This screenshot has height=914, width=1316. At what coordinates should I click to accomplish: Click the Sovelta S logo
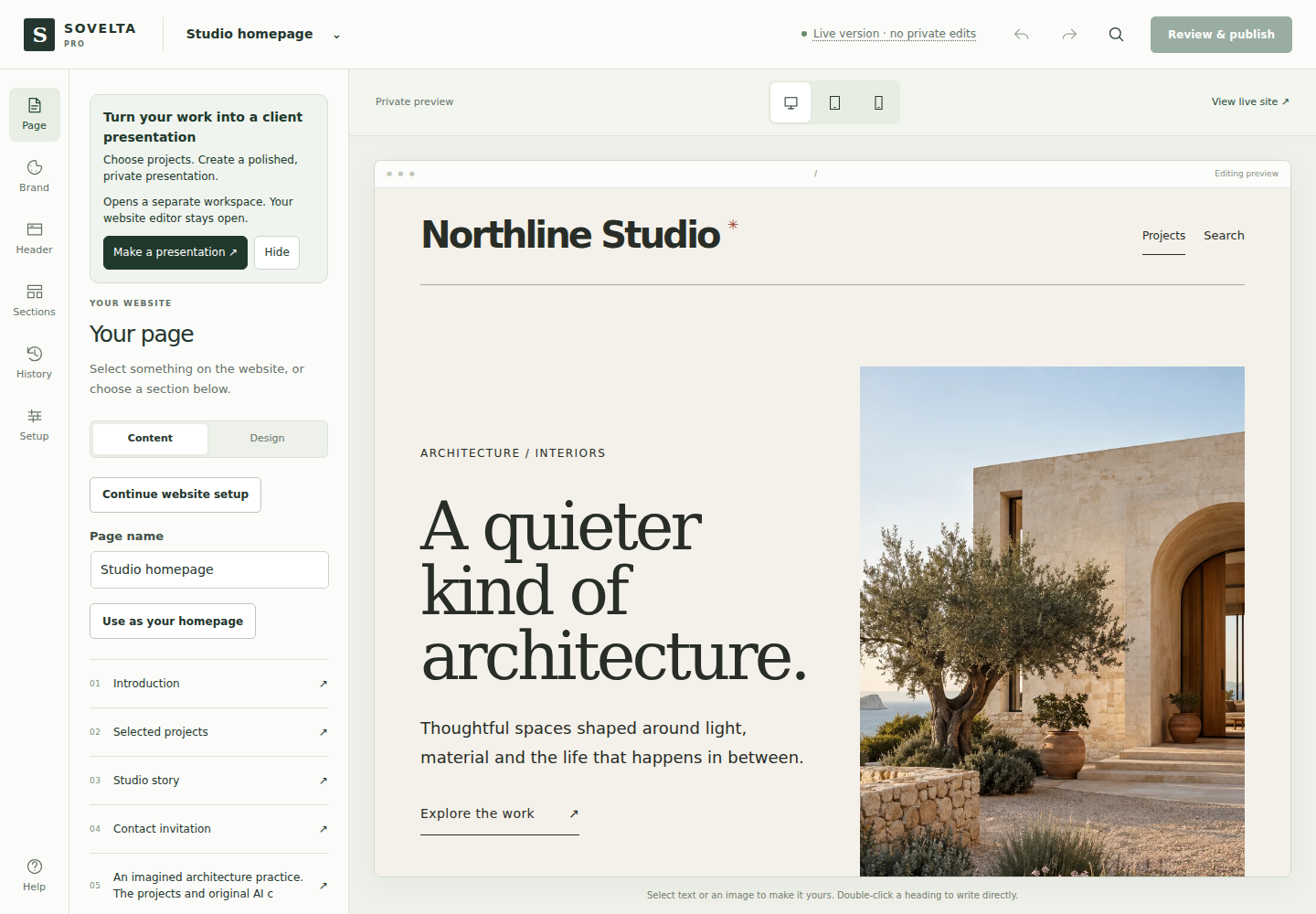pyautogui.click(x=39, y=35)
